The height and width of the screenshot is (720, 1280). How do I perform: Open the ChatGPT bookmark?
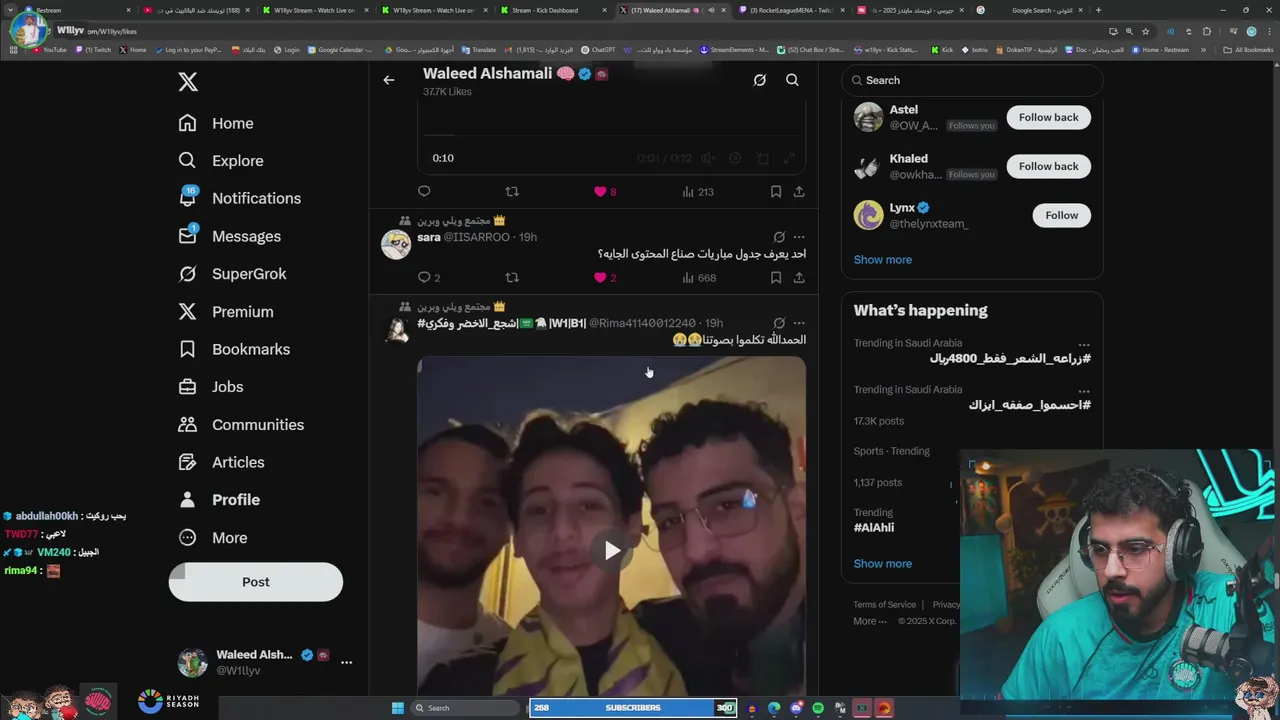tap(598, 50)
